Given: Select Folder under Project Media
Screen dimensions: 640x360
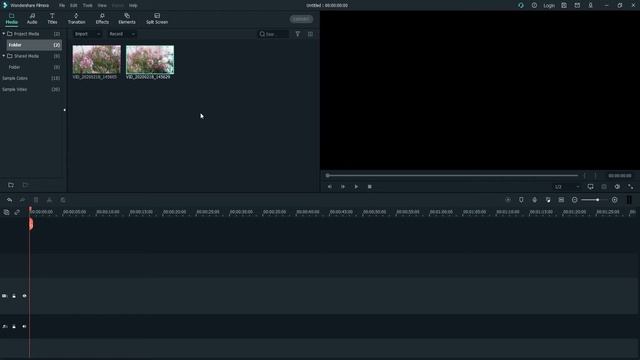Looking at the screenshot, I should coord(34,45).
